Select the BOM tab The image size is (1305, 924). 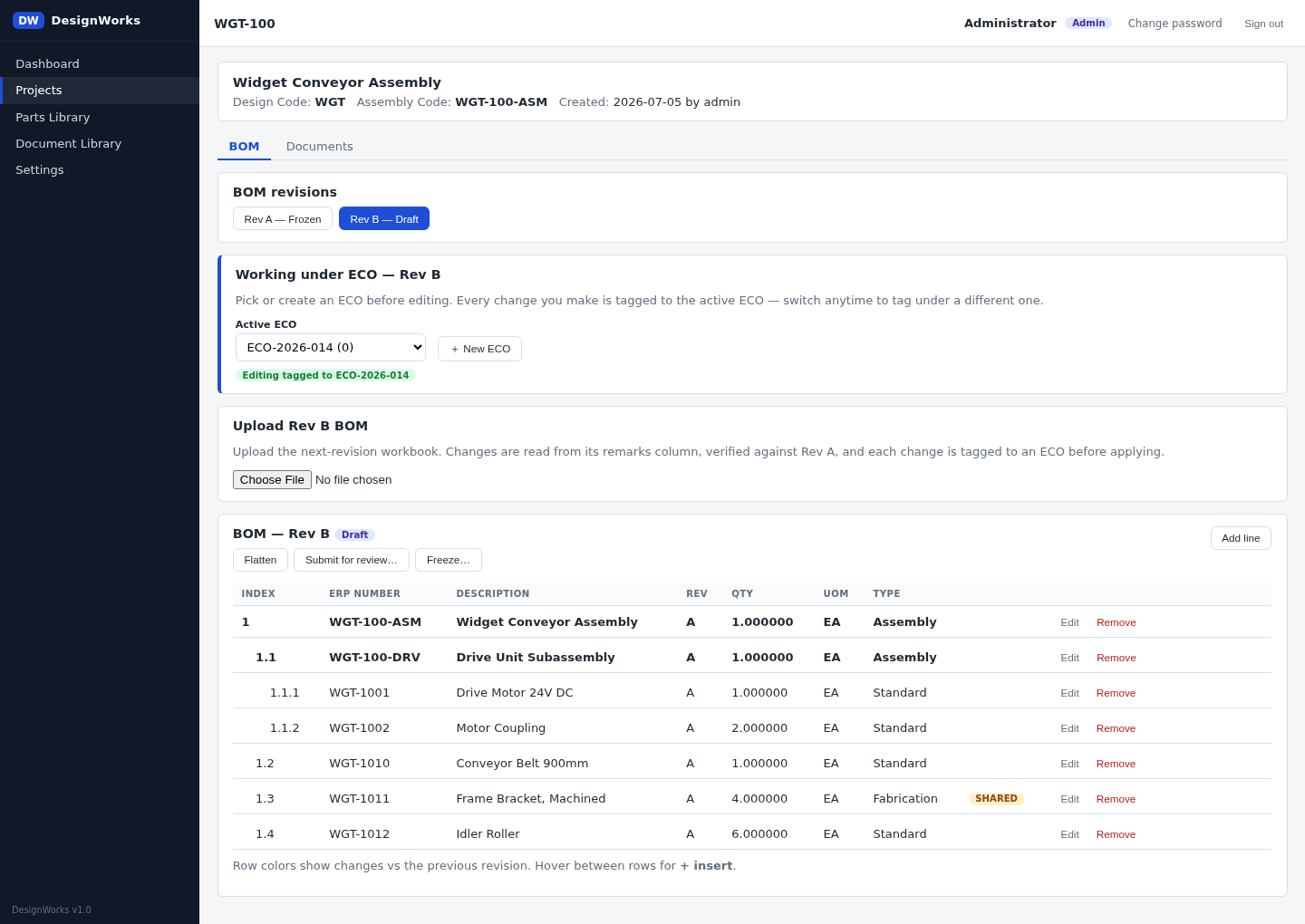244,147
